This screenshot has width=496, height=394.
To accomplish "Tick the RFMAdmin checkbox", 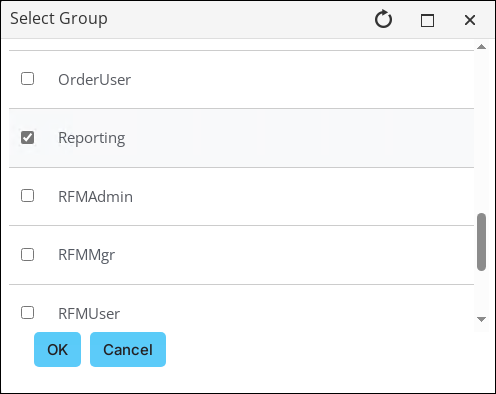I will (x=27, y=196).
